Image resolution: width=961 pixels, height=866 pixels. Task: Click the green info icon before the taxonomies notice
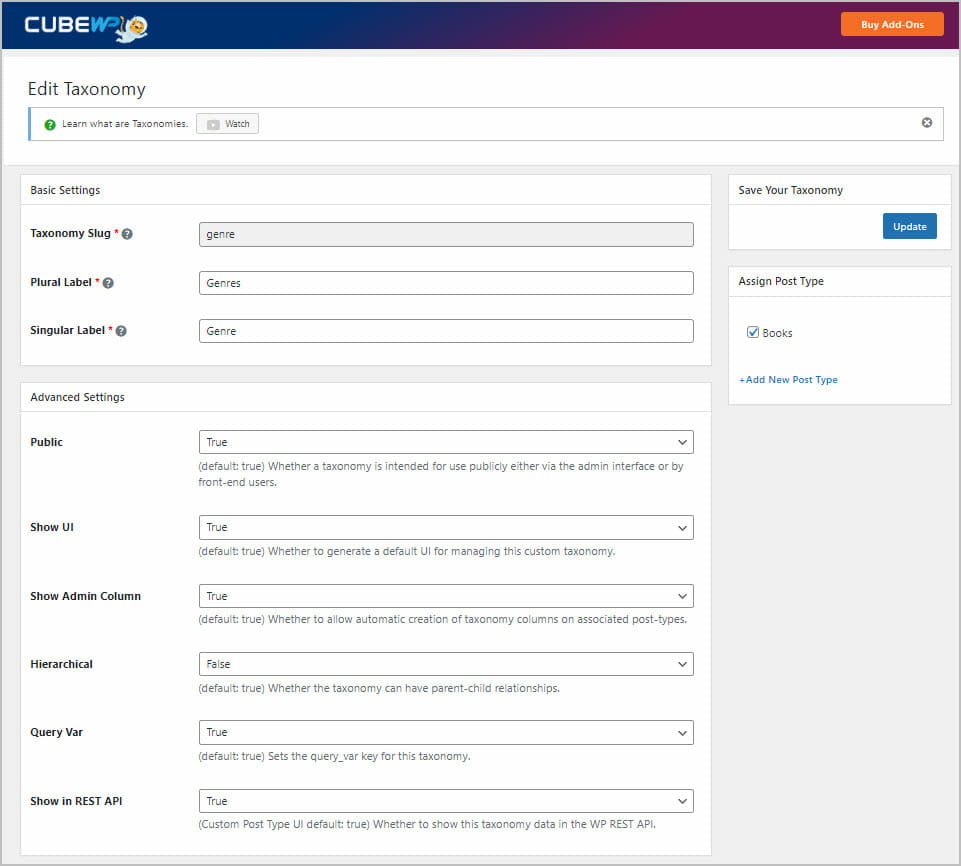point(49,123)
